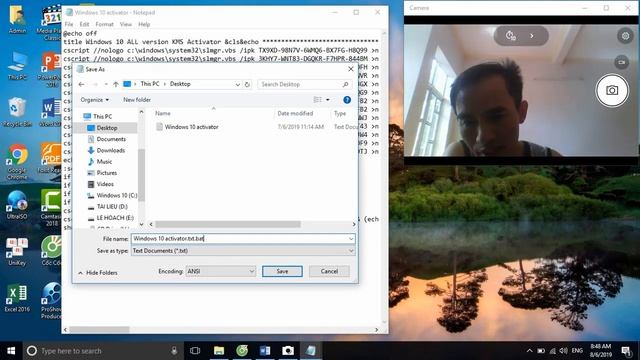Click This PC in the address breadcrumb

[x=150, y=84]
